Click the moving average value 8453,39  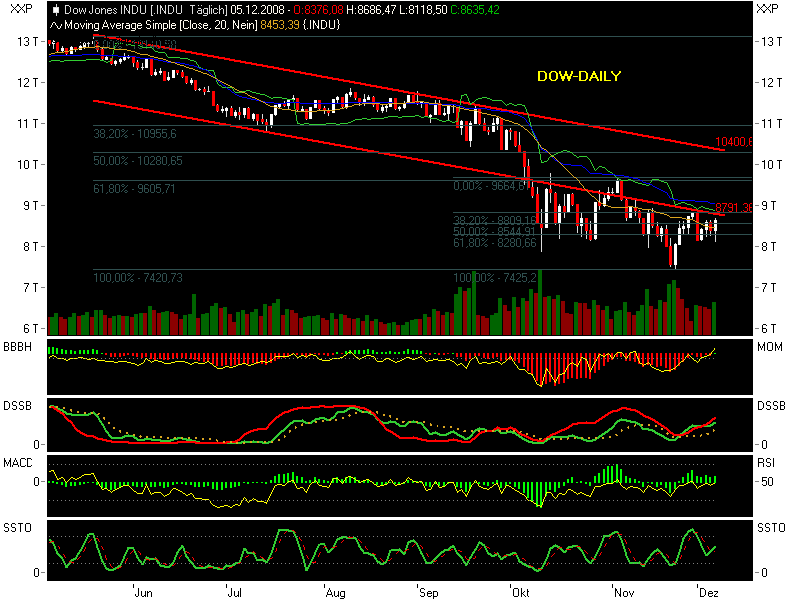pos(280,25)
